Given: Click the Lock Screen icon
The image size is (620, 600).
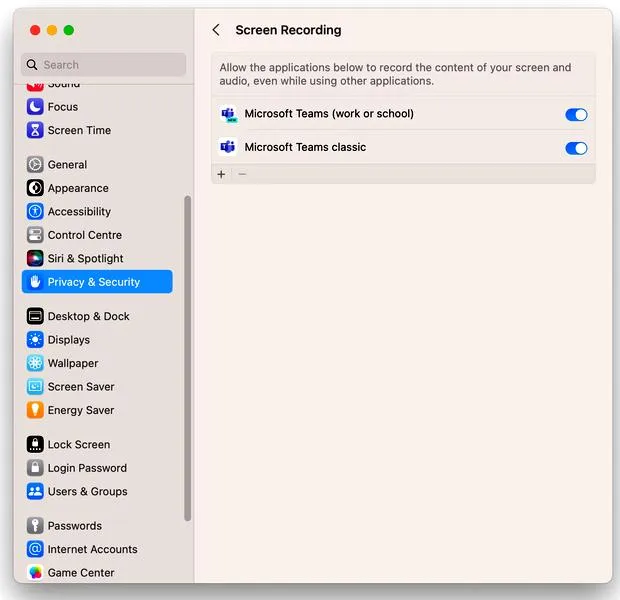Looking at the screenshot, I should pyautogui.click(x=35, y=444).
